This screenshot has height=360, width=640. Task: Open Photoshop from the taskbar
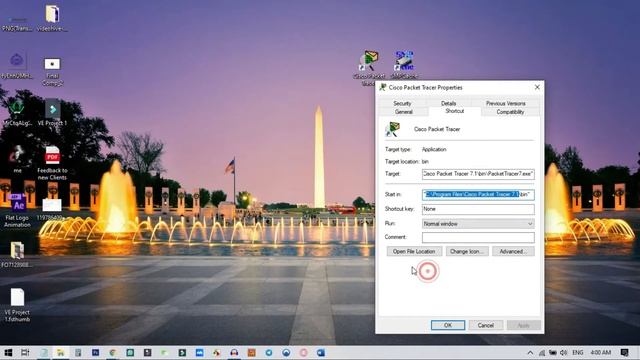[96, 353]
